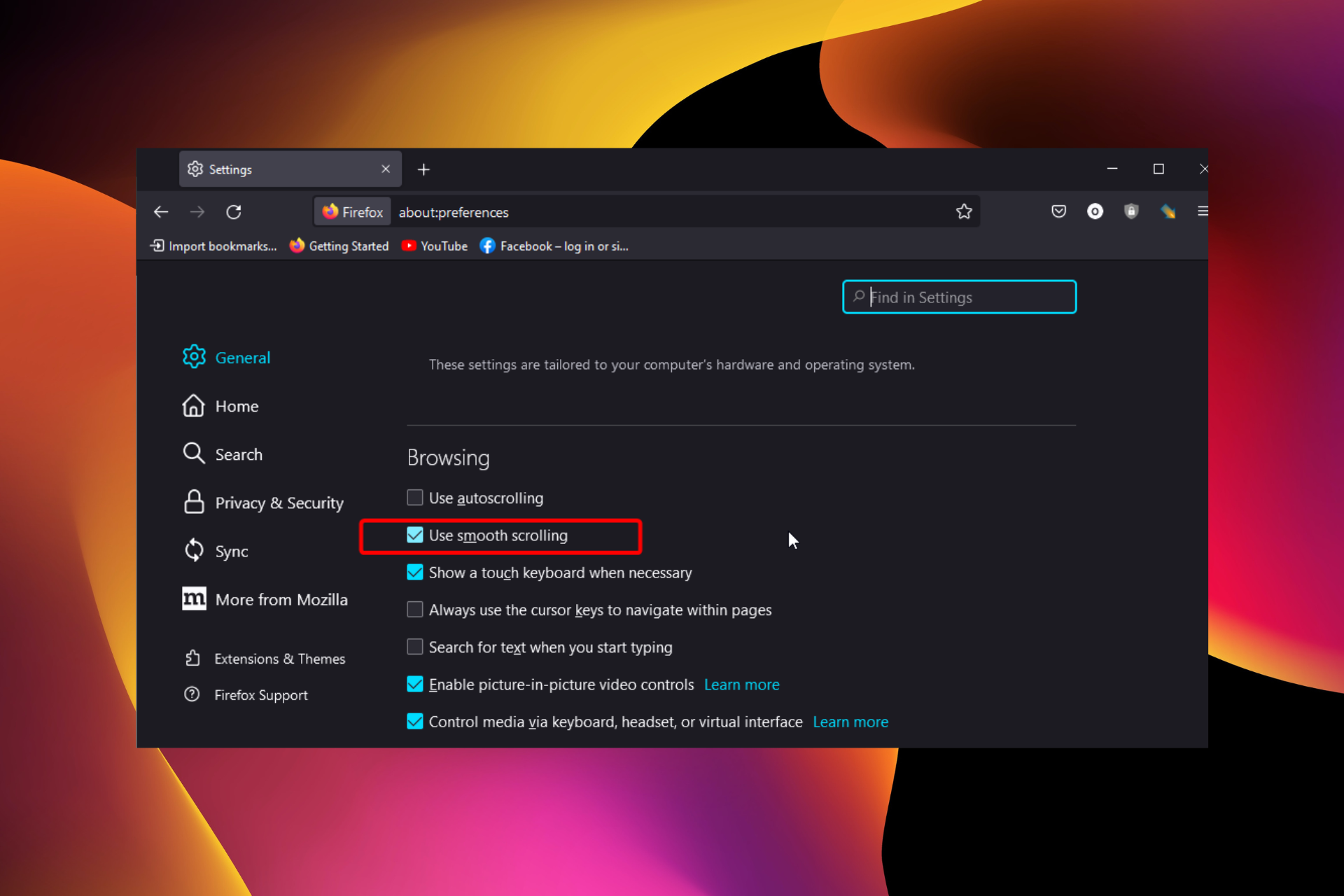
Task: Open a new tab with plus button
Action: click(423, 169)
